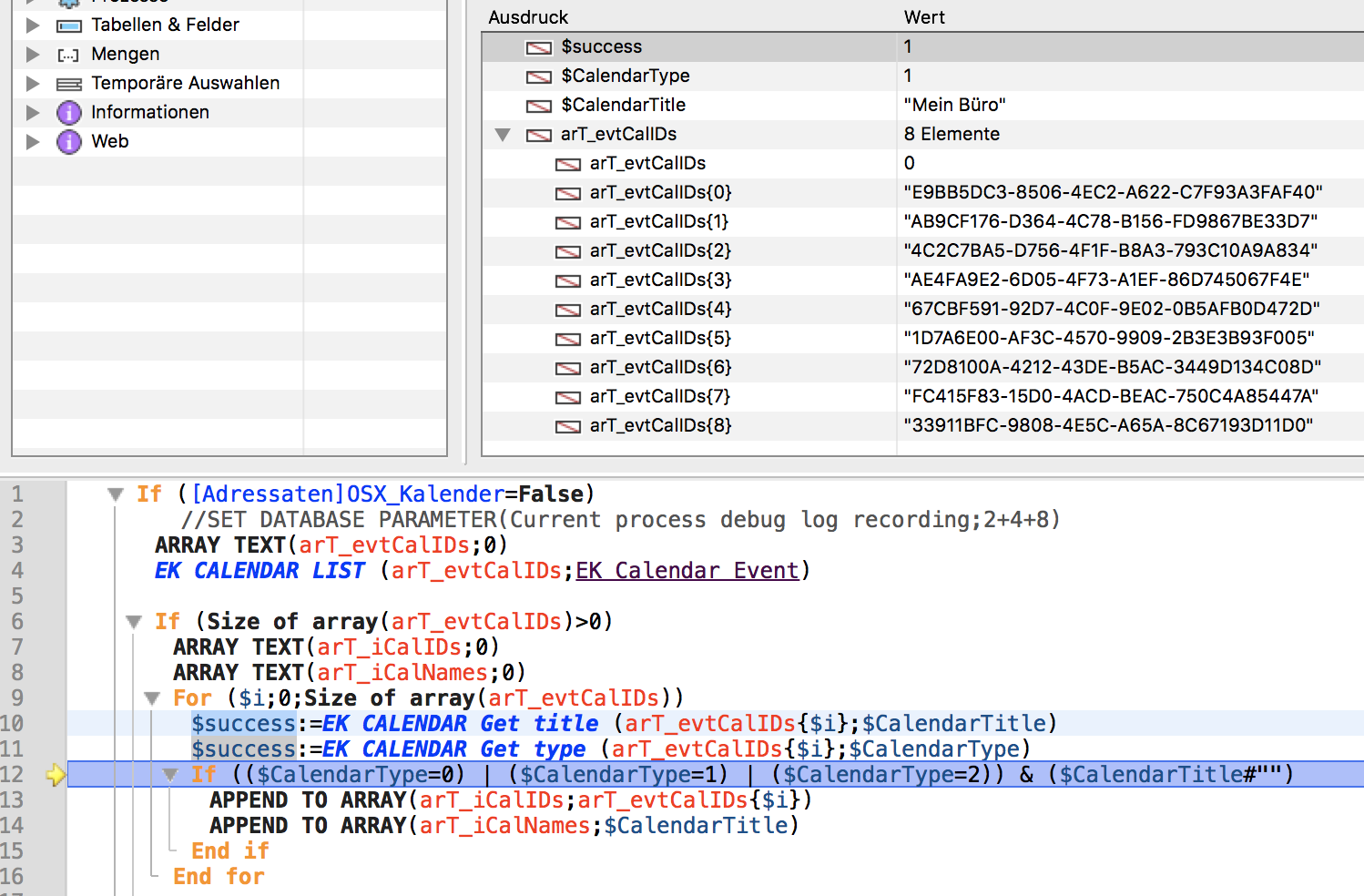The image size is (1364, 896).
Task: Expand the Tabellen & Felder tree node
Action: [33, 25]
